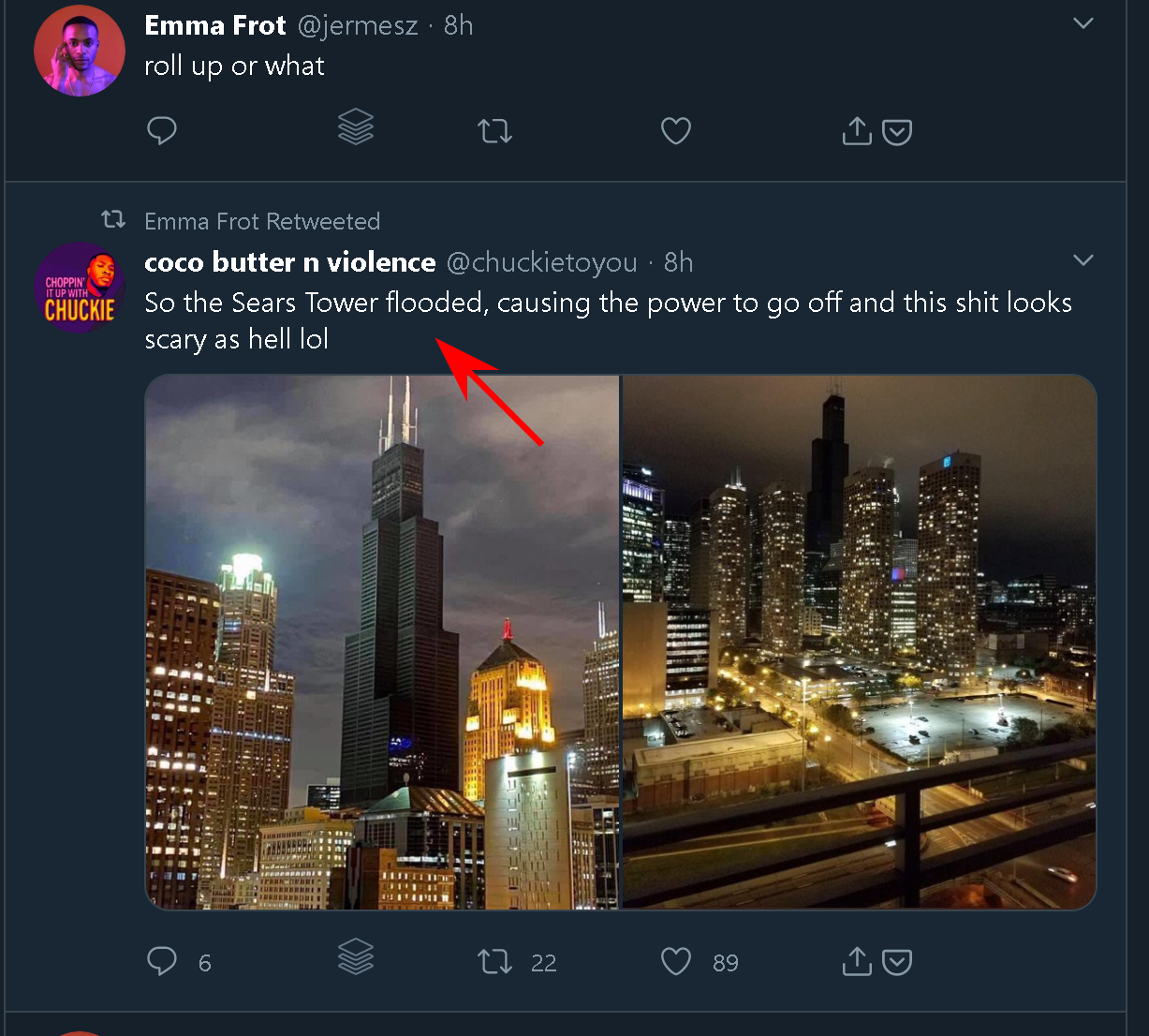1149x1036 pixels.
Task: Share Emma Frot's tweet via upload icon
Action: (x=857, y=131)
